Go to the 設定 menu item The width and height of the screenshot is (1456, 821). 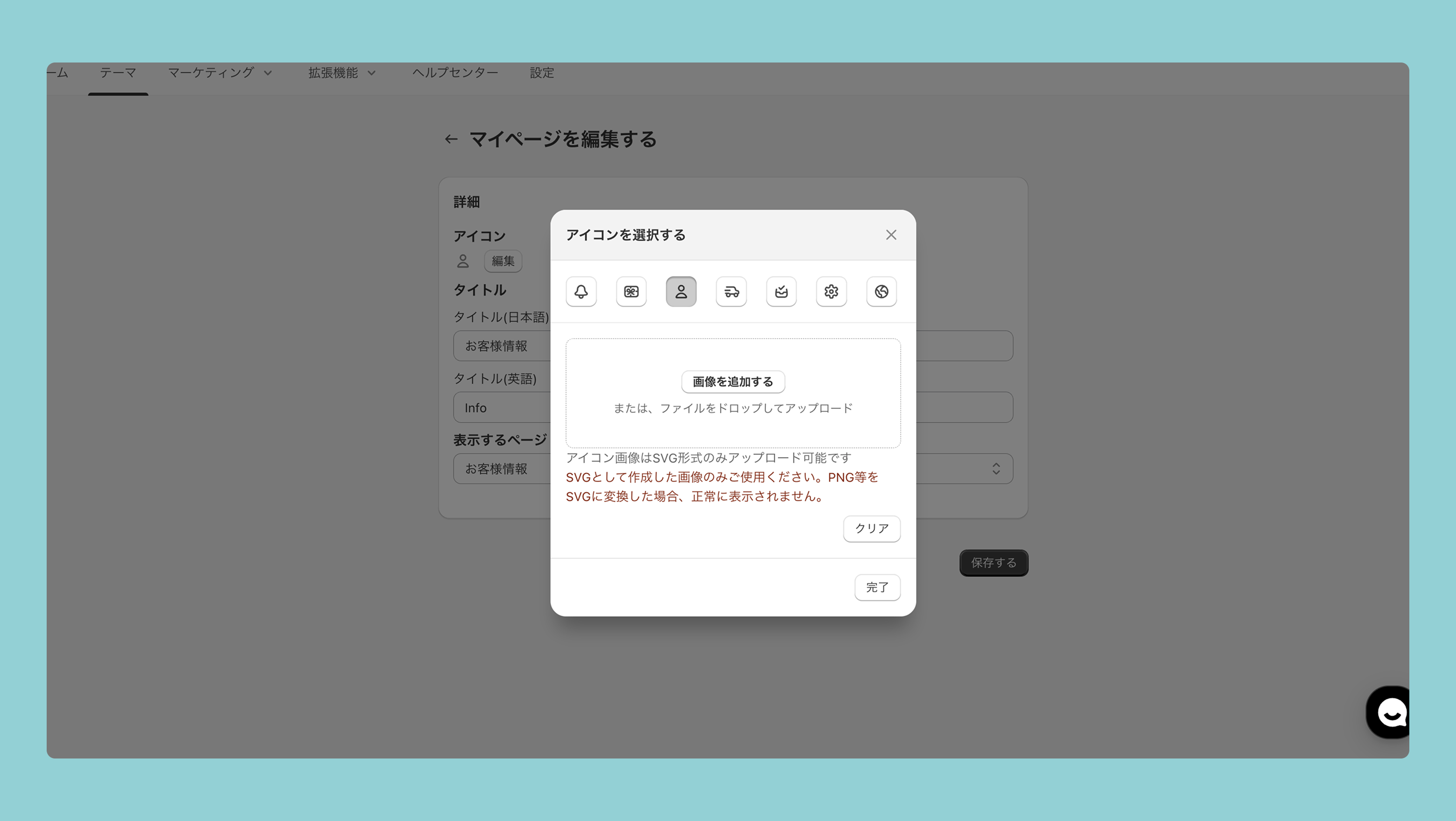(x=541, y=73)
